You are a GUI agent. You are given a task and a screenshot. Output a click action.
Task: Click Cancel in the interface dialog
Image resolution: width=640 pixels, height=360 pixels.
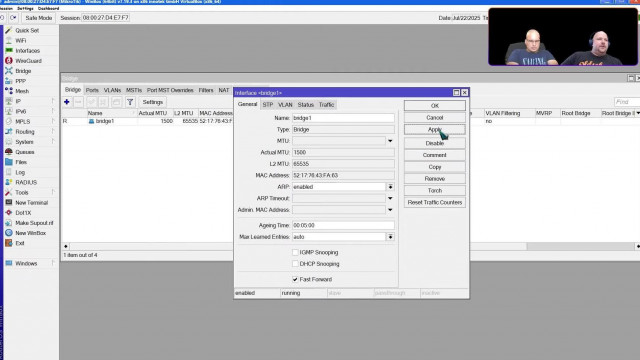435,118
